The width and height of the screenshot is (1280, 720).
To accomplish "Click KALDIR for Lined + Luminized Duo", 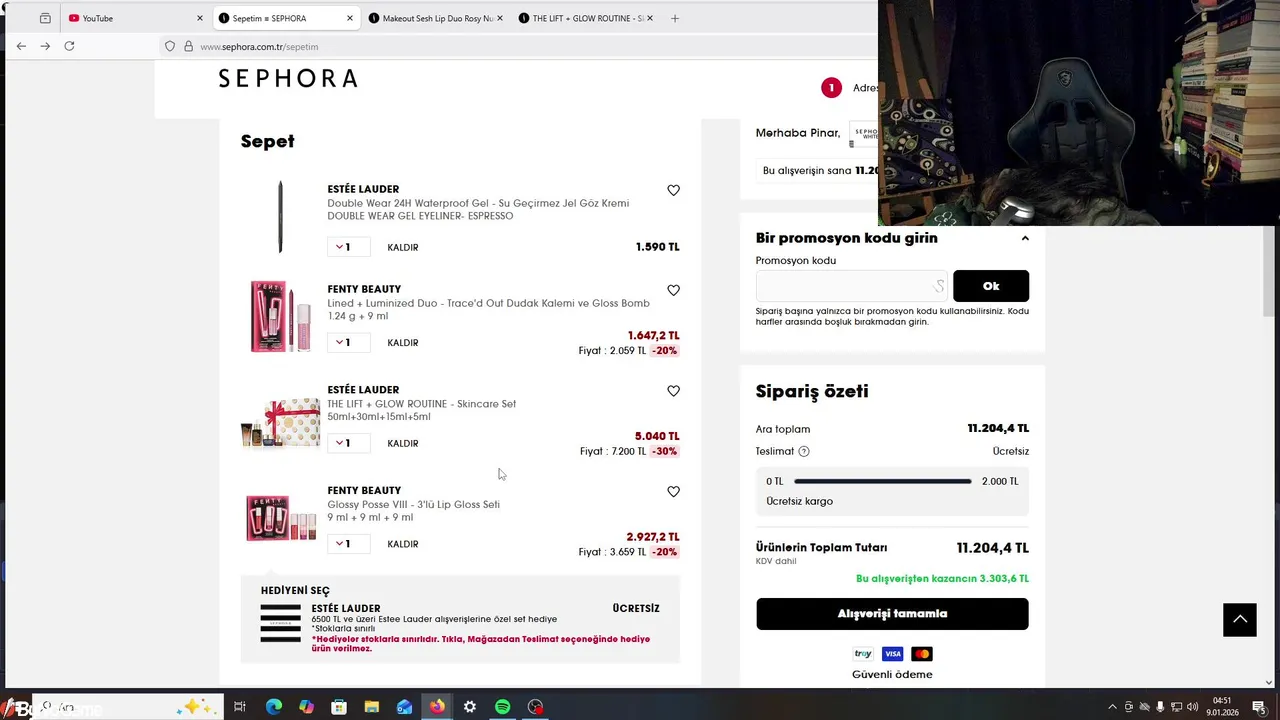I will pyautogui.click(x=403, y=343).
